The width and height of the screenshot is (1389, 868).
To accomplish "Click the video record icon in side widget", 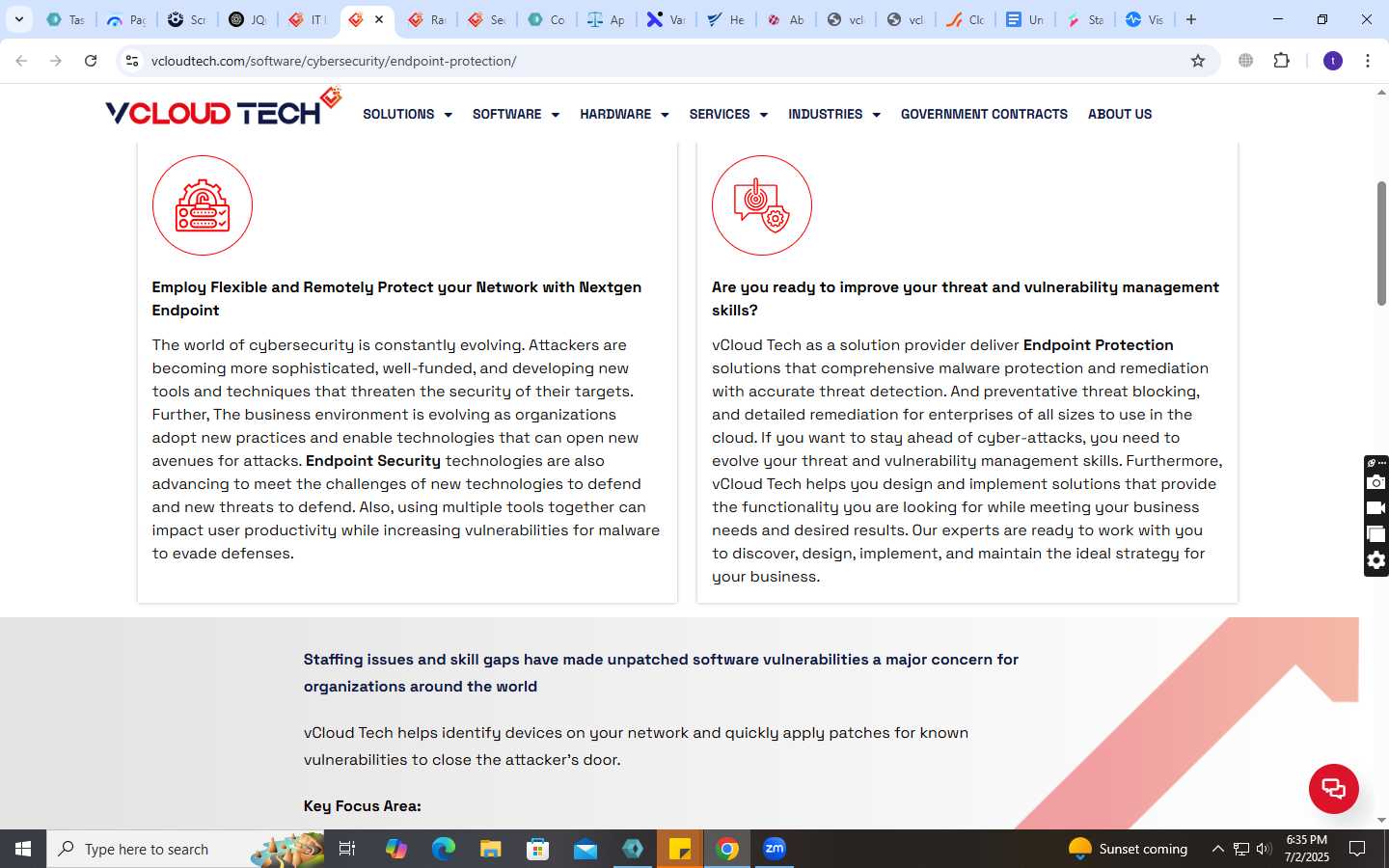I will pos(1376,508).
